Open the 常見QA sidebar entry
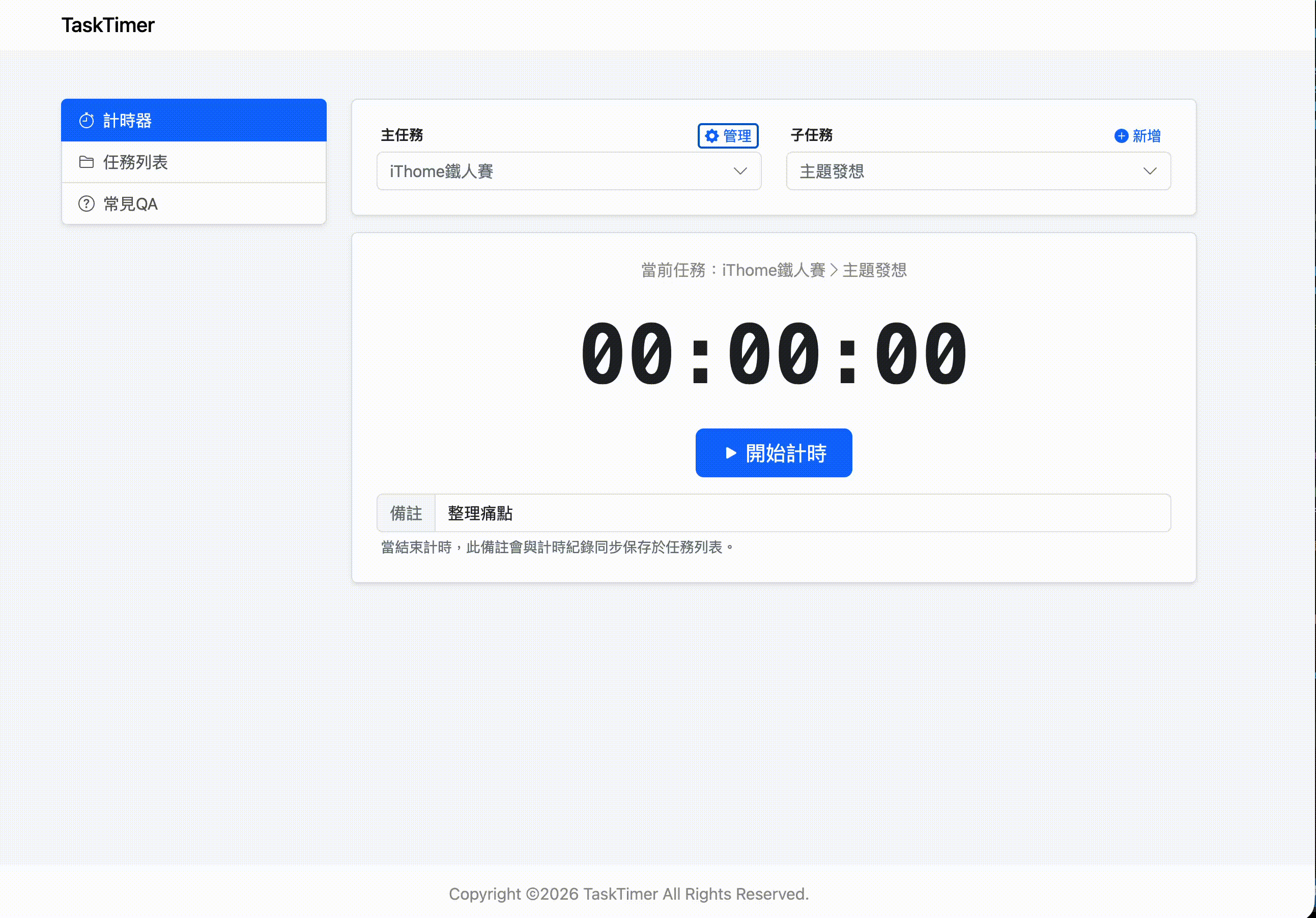 [194, 204]
